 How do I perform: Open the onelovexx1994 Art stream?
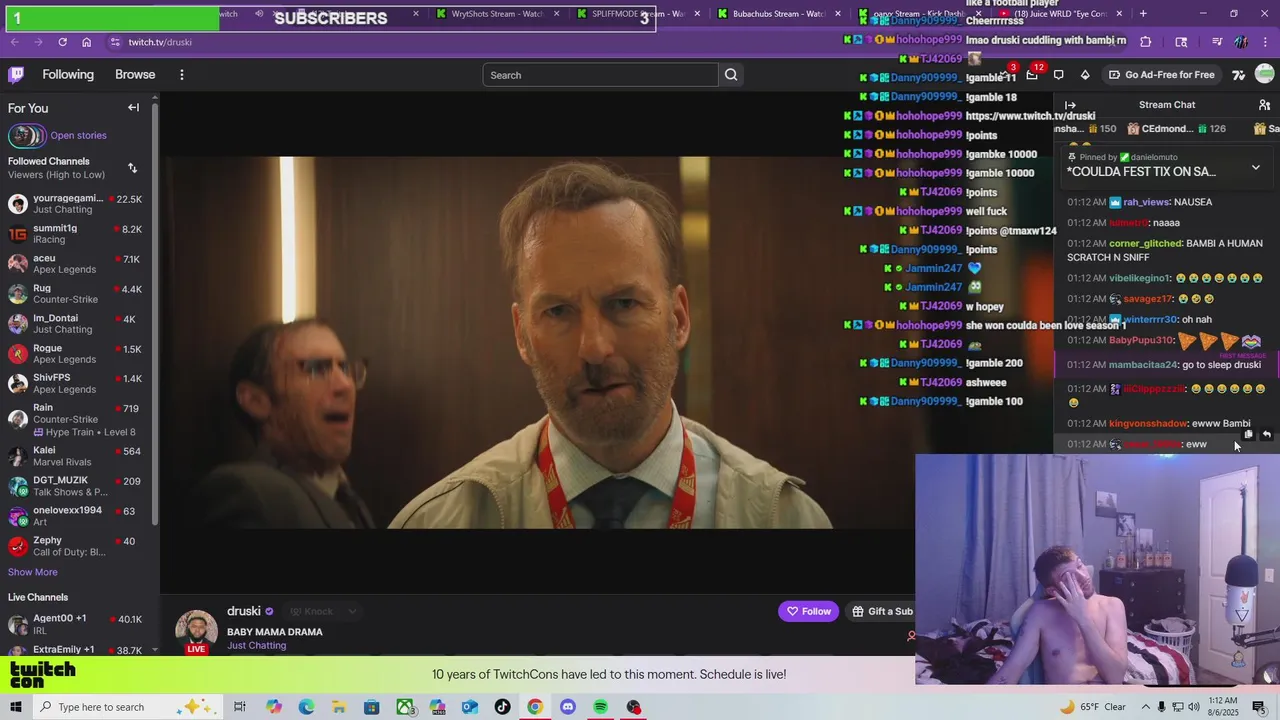pos(77,516)
